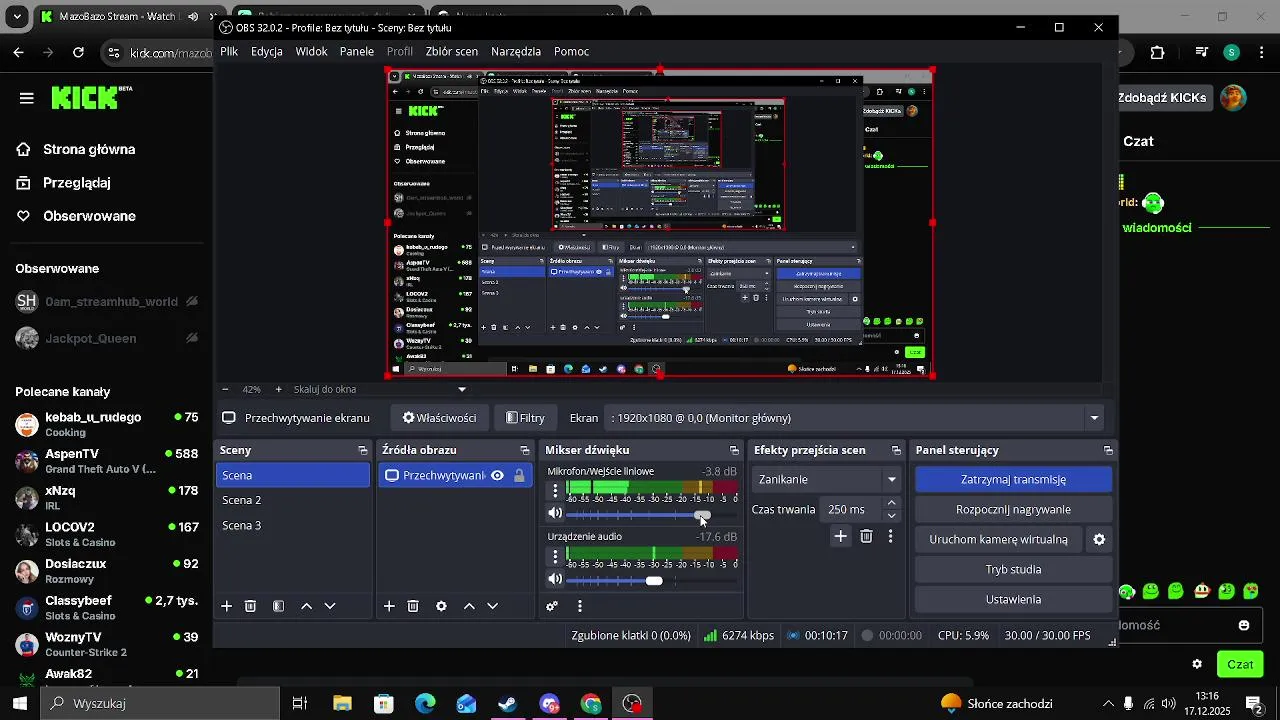Open Widok menu

pyautogui.click(x=312, y=51)
